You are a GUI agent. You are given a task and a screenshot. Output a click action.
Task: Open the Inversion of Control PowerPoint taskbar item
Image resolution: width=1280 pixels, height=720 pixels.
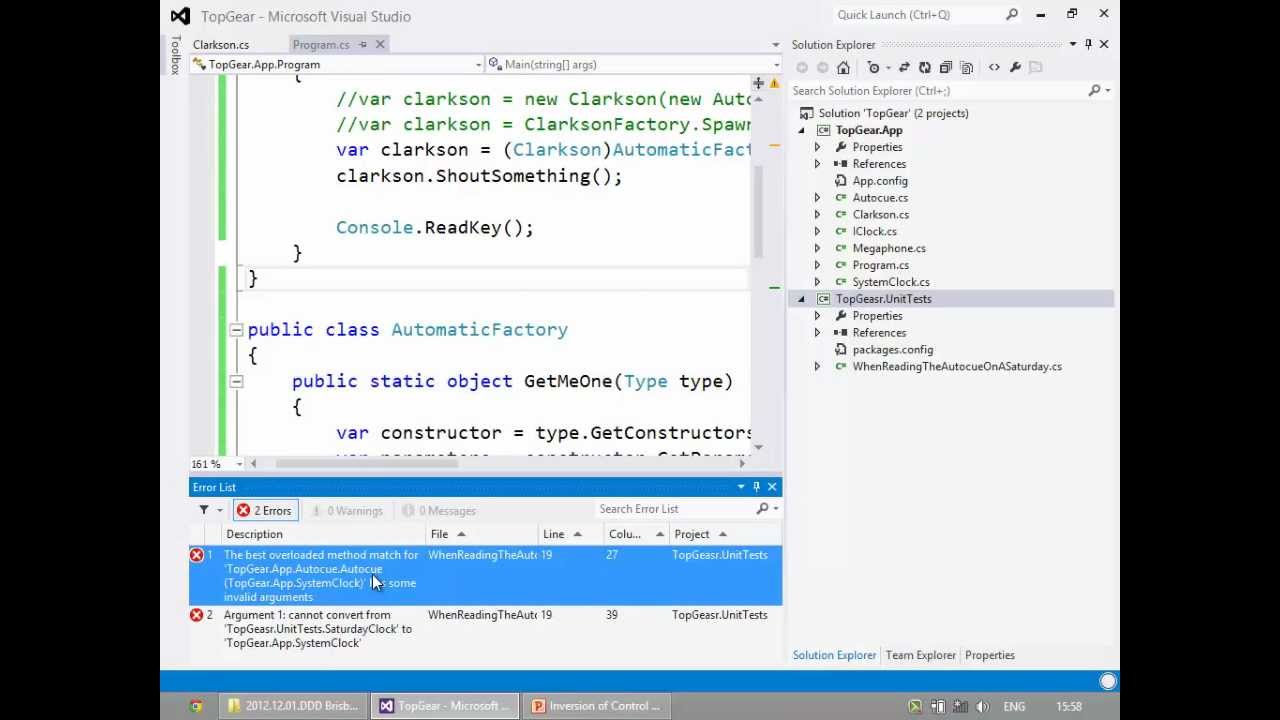pos(595,706)
